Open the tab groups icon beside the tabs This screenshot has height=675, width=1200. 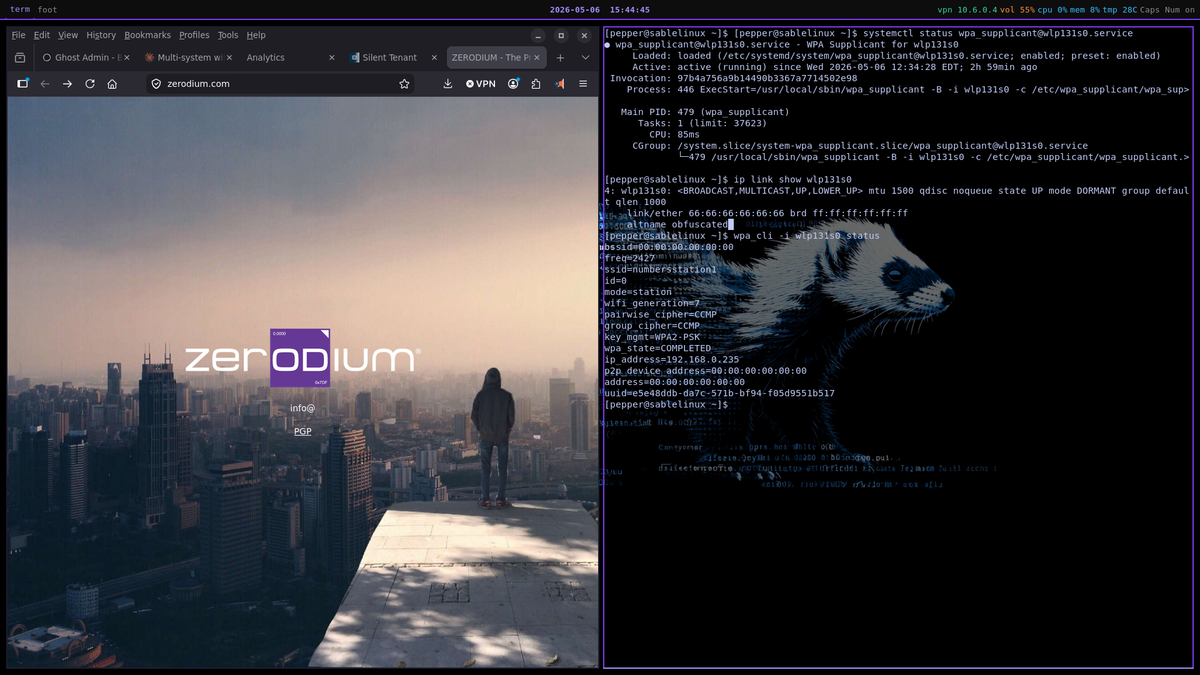coord(20,58)
